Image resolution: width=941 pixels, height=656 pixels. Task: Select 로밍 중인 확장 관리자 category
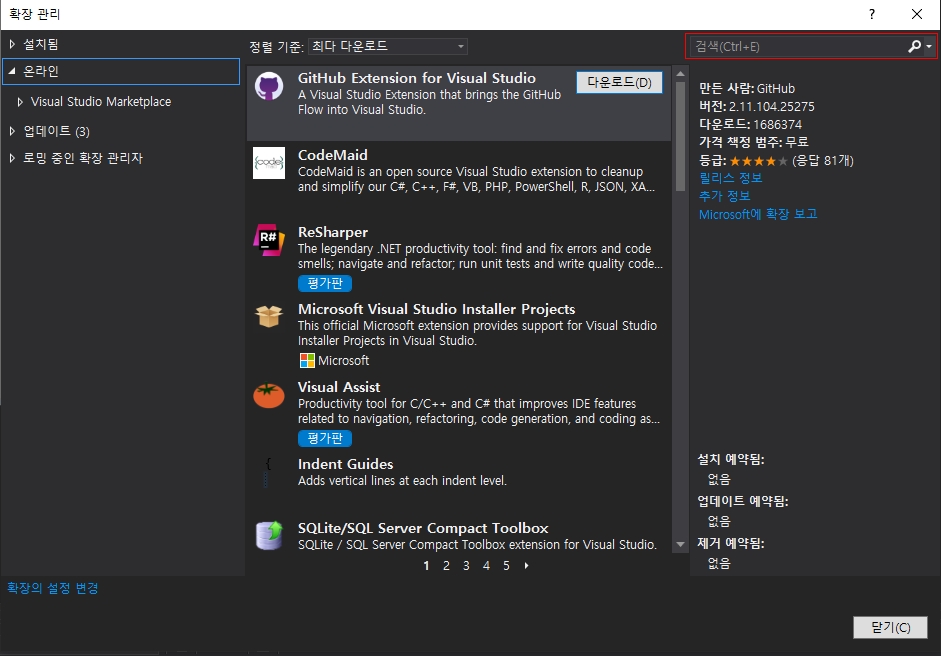83,158
